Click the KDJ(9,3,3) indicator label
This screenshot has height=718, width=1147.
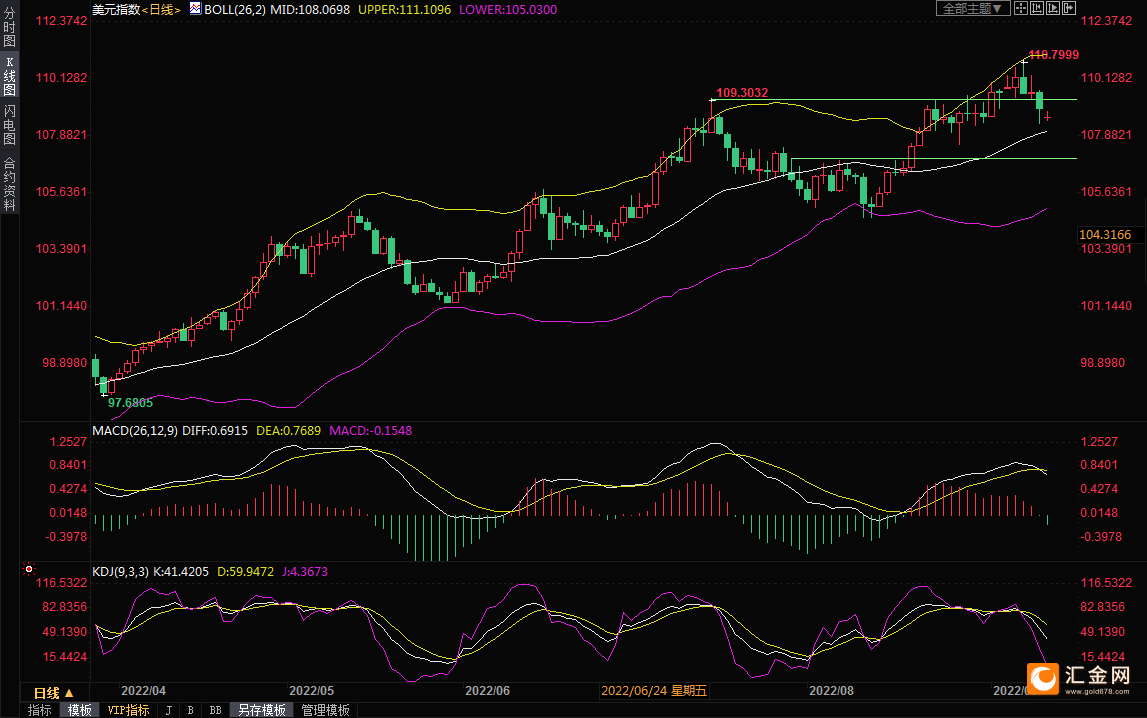[x=121, y=572]
